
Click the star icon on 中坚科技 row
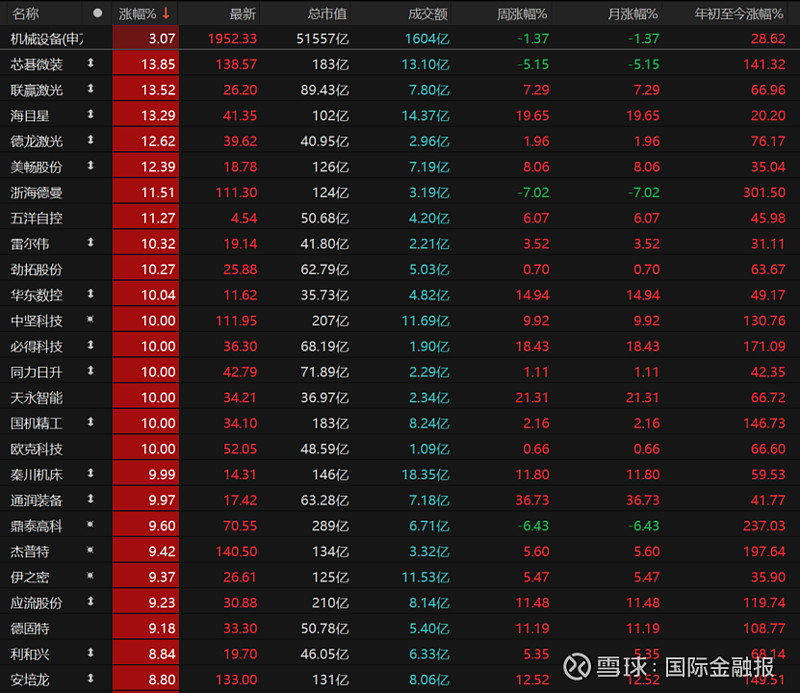(x=90, y=319)
